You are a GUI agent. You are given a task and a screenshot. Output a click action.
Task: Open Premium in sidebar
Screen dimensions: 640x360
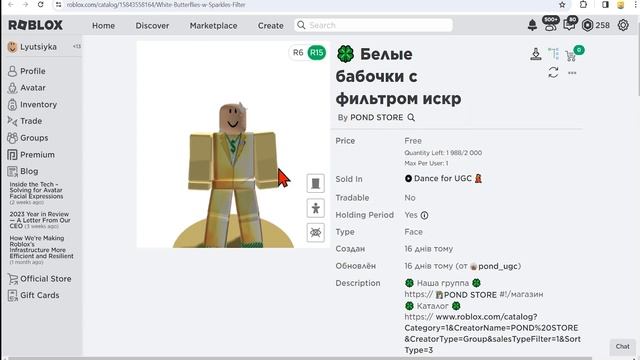pyautogui.click(x=31, y=155)
